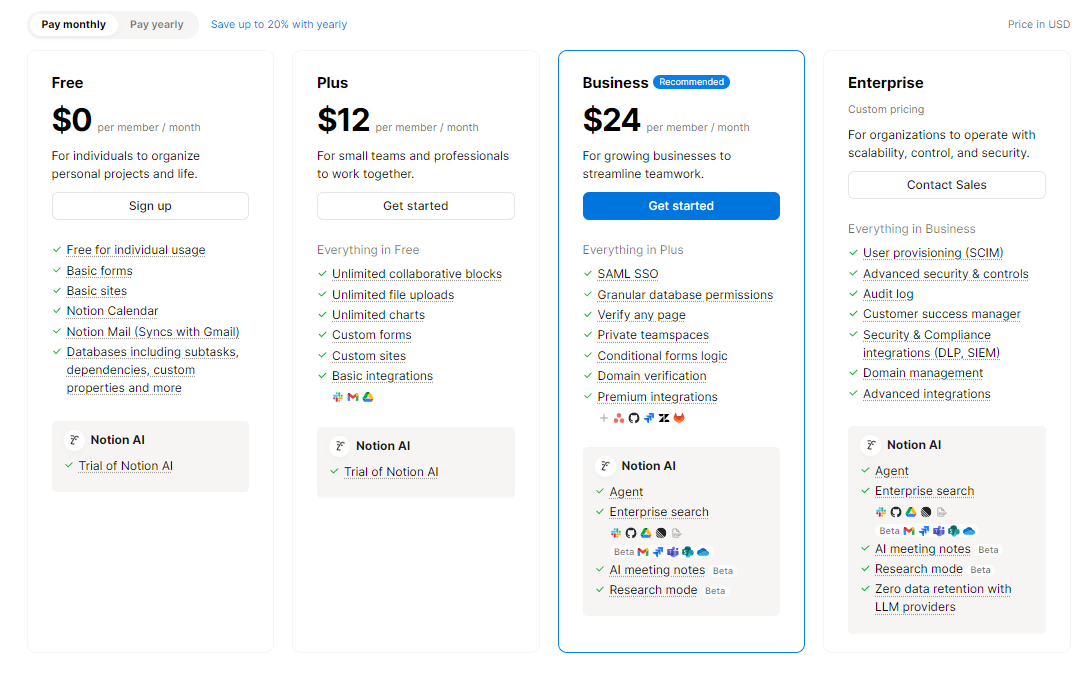The image size is (1089, 691).
Task: Click the Basic forms feature
Action: coord(99,271)
